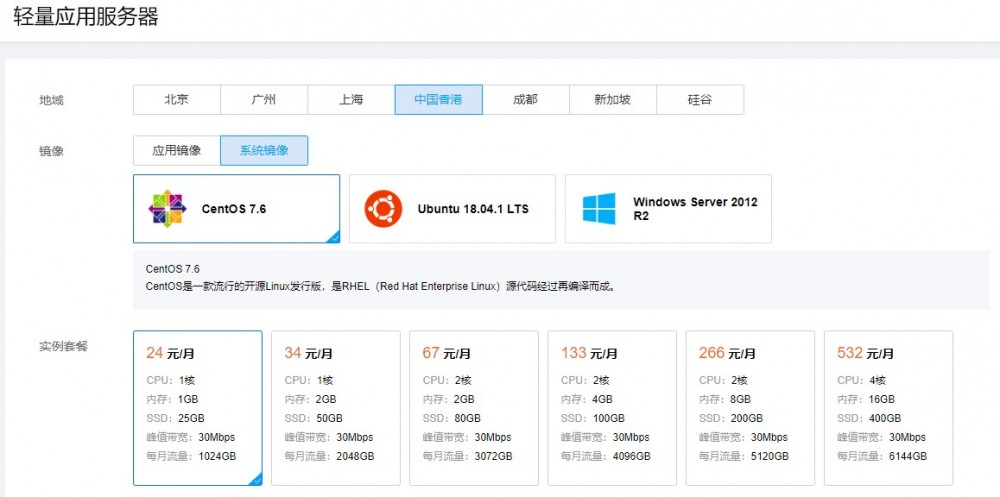Click the Ubuntu logo icon
Viewport: 1000px width, 497px height.
pyautogui.click(x=383, y=209)
